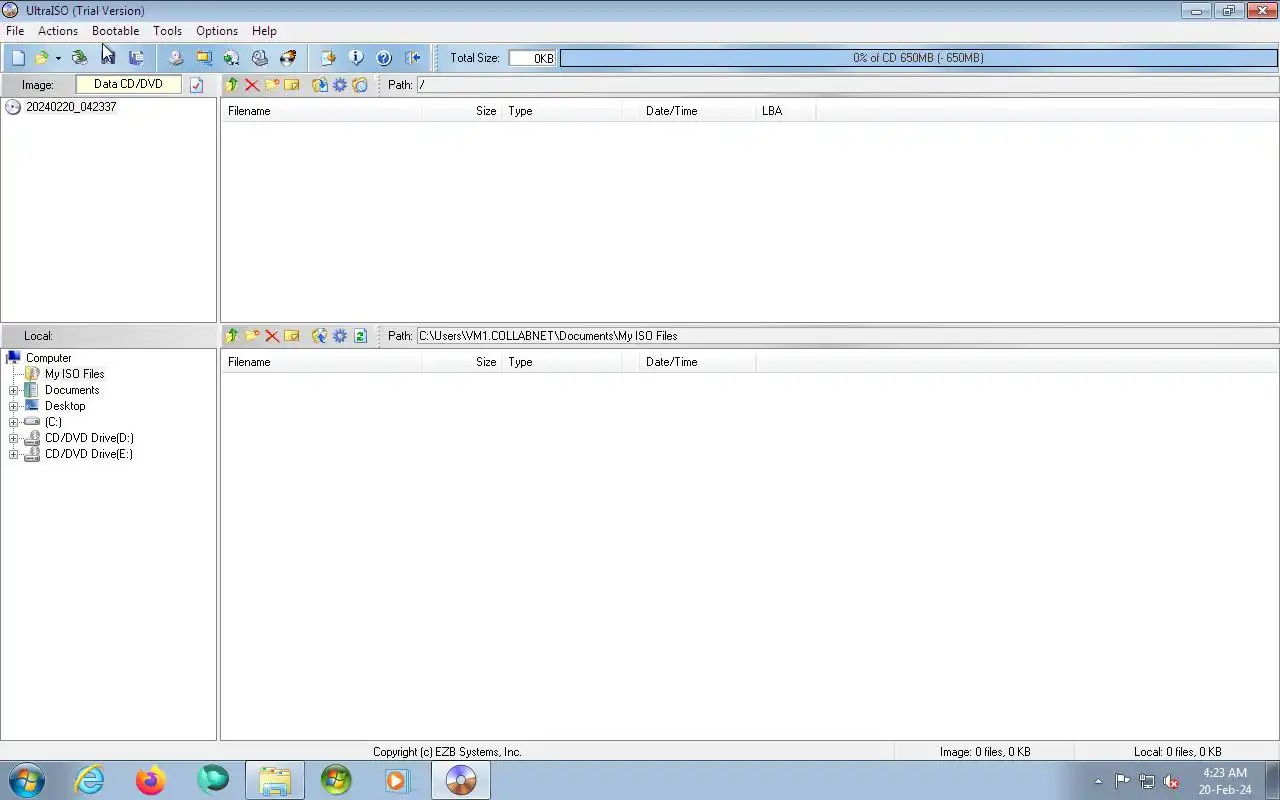Select My ISO Files in Local tree

click(74, 374)
